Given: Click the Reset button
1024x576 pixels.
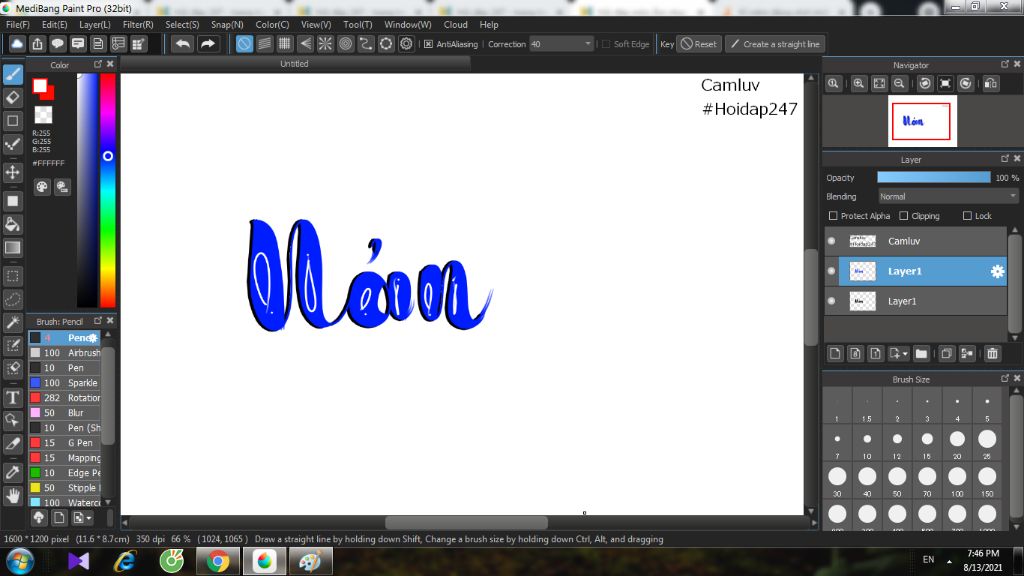Looking at the screenshot, I should 699,44.
